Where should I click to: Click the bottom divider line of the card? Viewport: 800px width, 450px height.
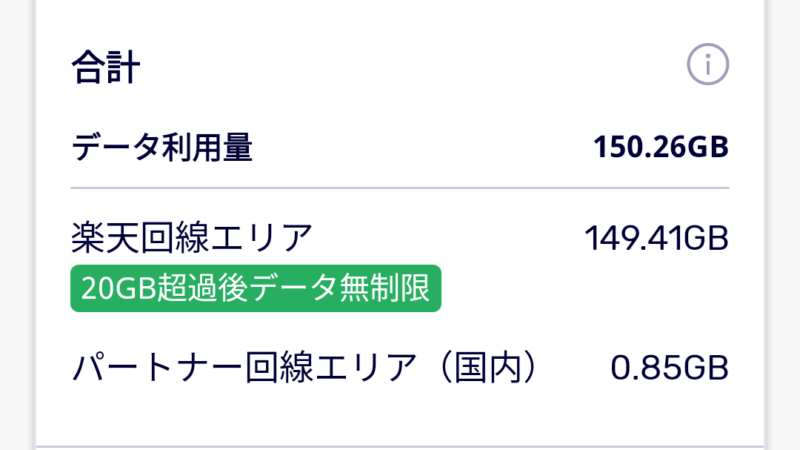400,447
